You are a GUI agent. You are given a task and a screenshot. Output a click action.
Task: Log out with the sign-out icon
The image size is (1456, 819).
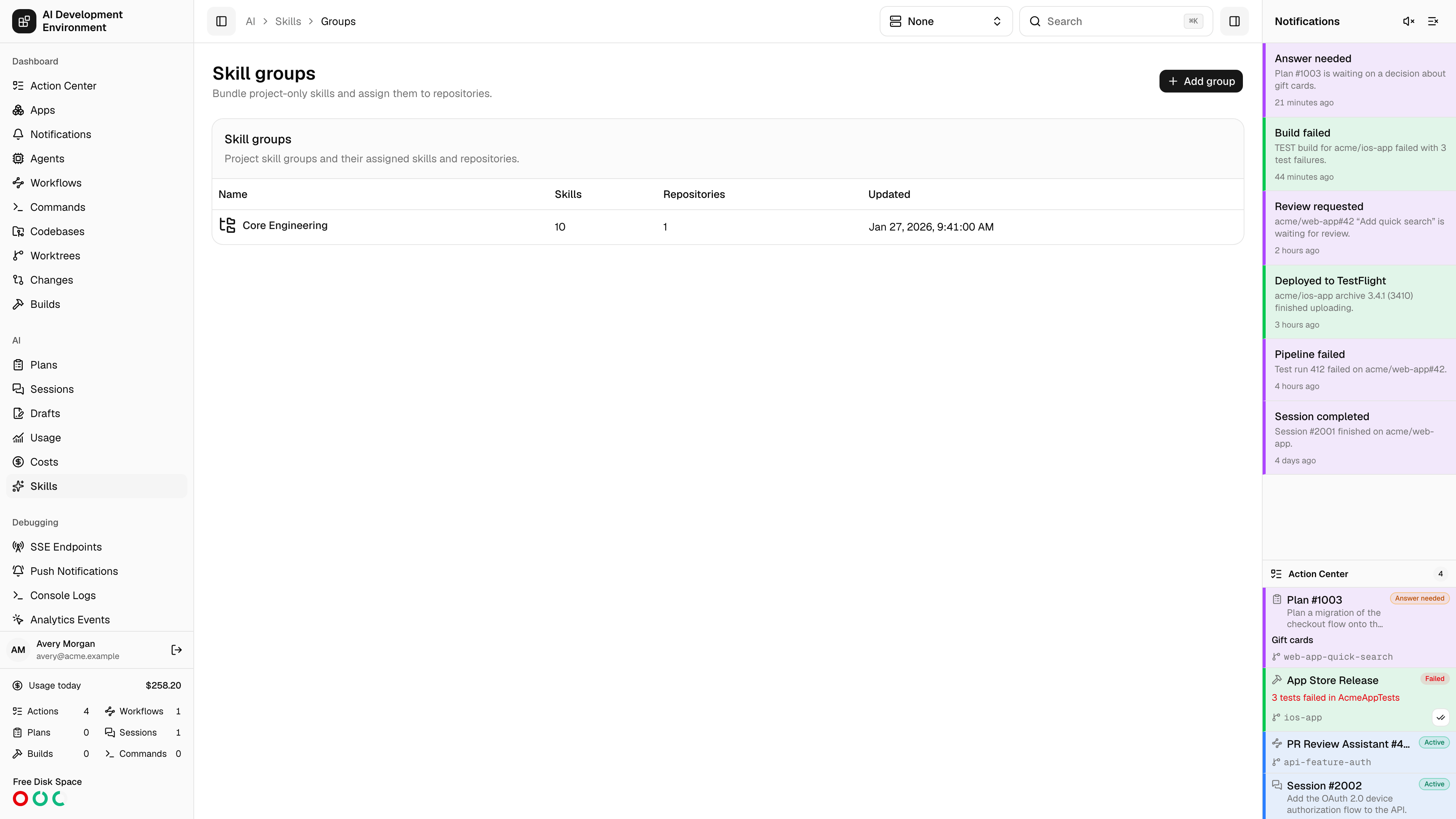tap(176, 650)
